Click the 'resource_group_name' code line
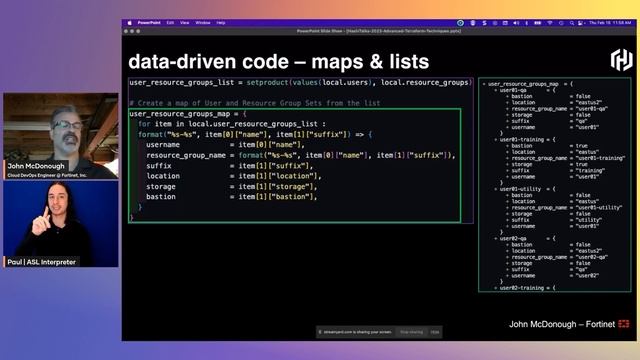 coord(301,156)
